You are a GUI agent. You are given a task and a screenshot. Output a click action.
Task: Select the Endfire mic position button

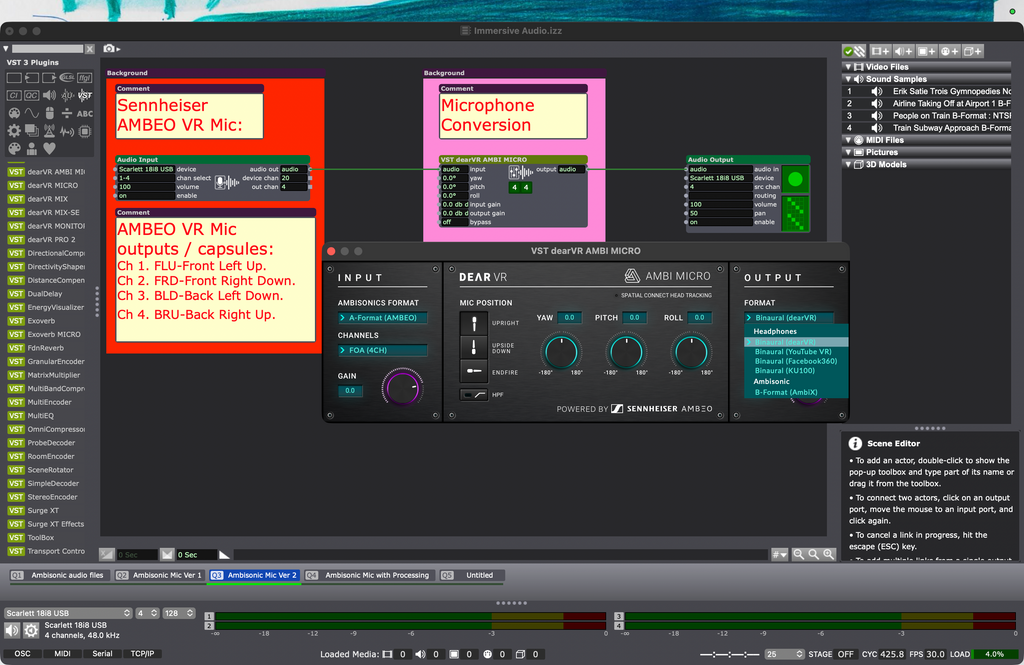click(x=473, y=371)
